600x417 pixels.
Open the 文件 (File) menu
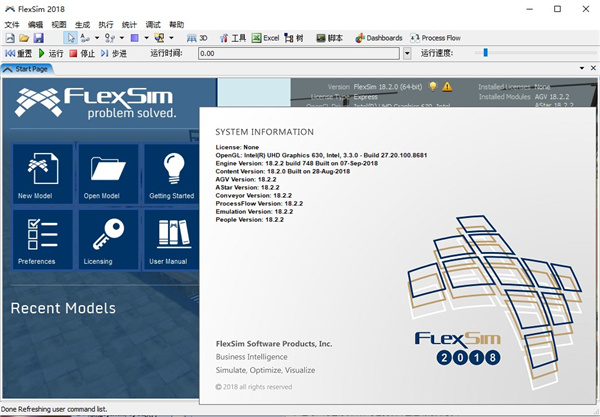tap(12, 22)
